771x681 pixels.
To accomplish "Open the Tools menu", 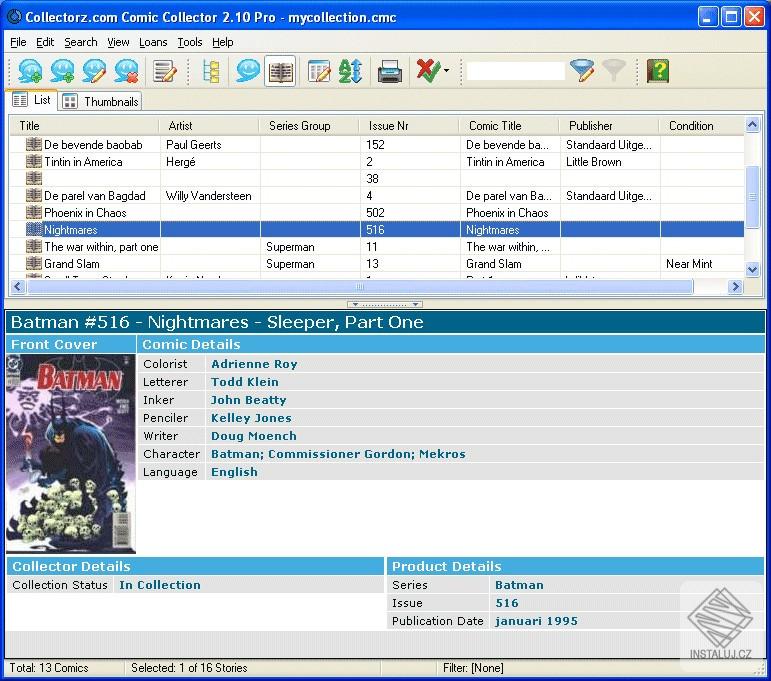I will [x=190, y=42].
